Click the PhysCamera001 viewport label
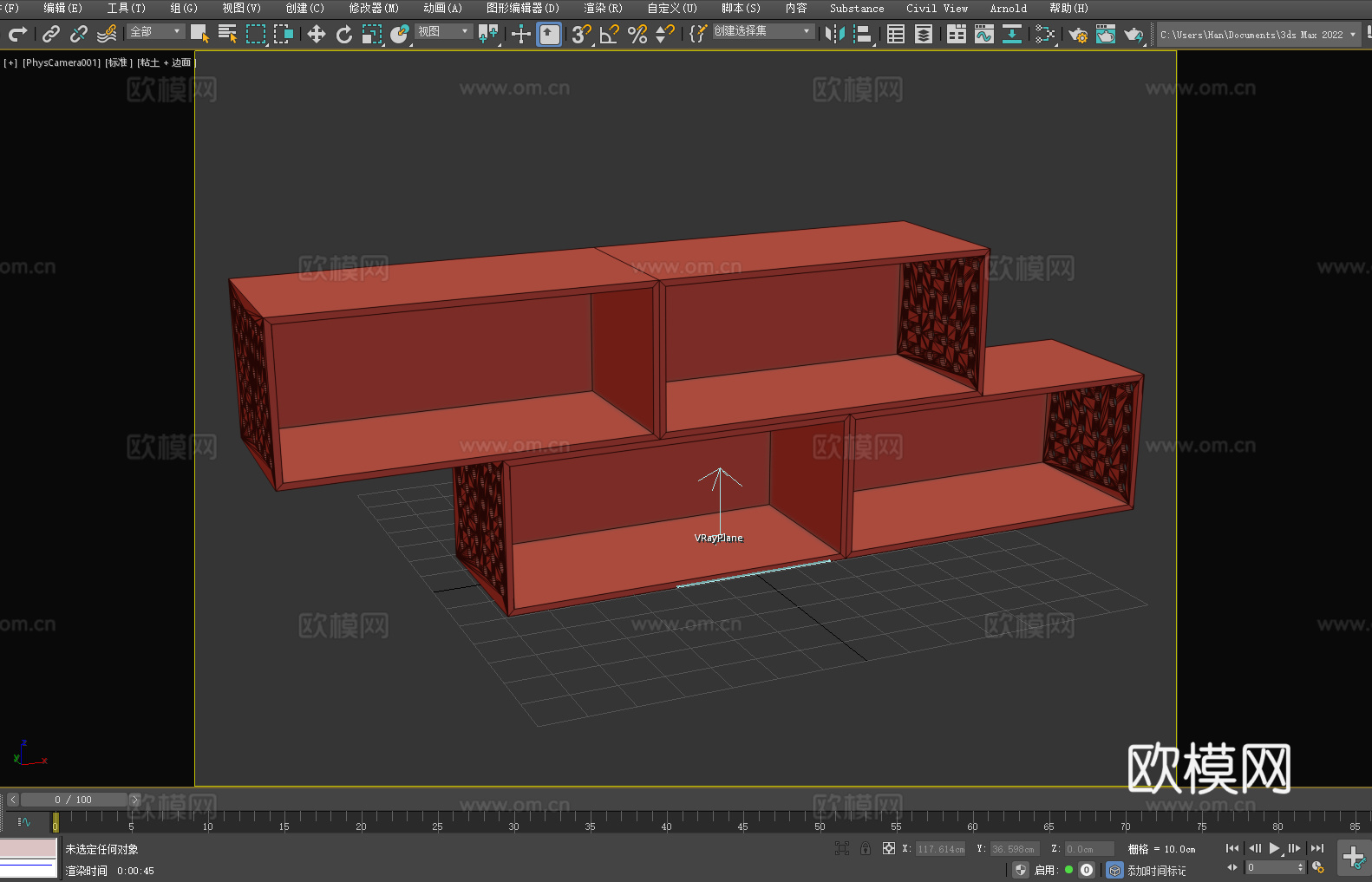Image resolution: width=1372 pixels, height=882 pixels. coord(62,62)
